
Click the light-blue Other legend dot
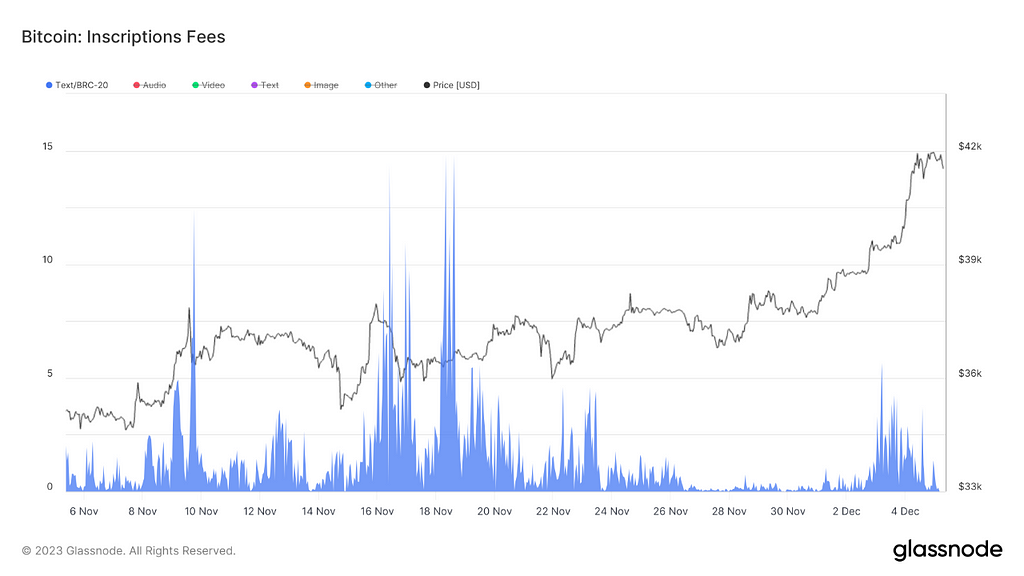(x=368, y=85)
